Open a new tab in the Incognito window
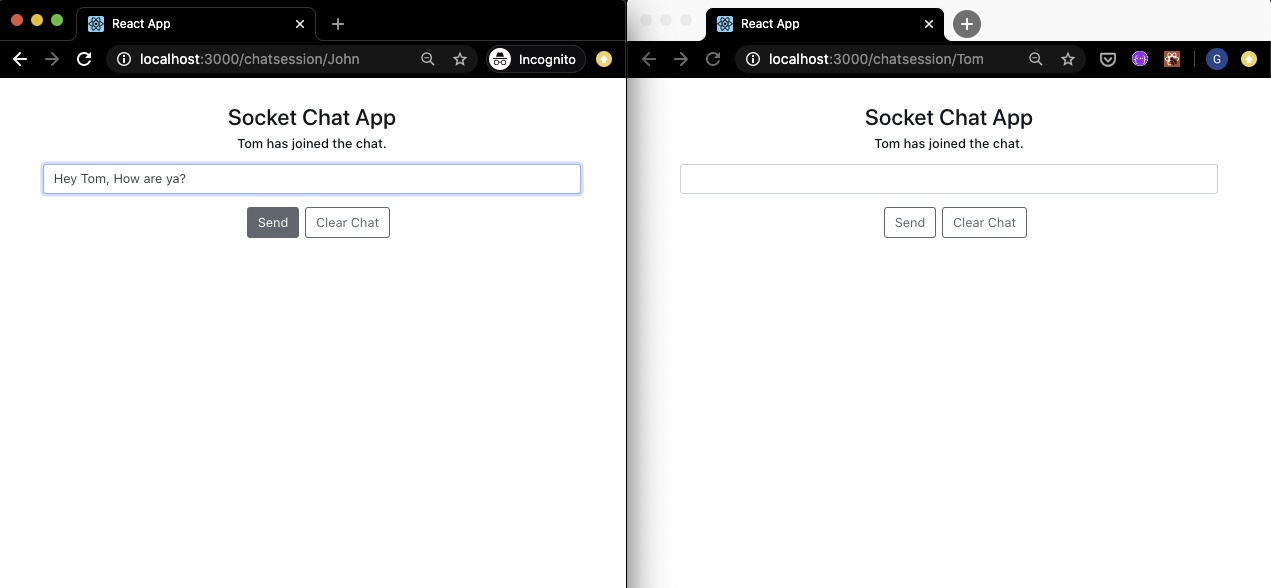The width and height of the screenshot is (1271, 588). point(338,24)
